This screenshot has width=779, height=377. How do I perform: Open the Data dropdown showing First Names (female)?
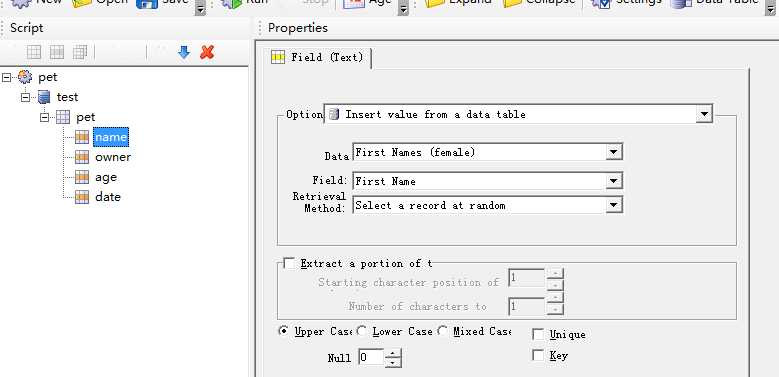point(614,152)
